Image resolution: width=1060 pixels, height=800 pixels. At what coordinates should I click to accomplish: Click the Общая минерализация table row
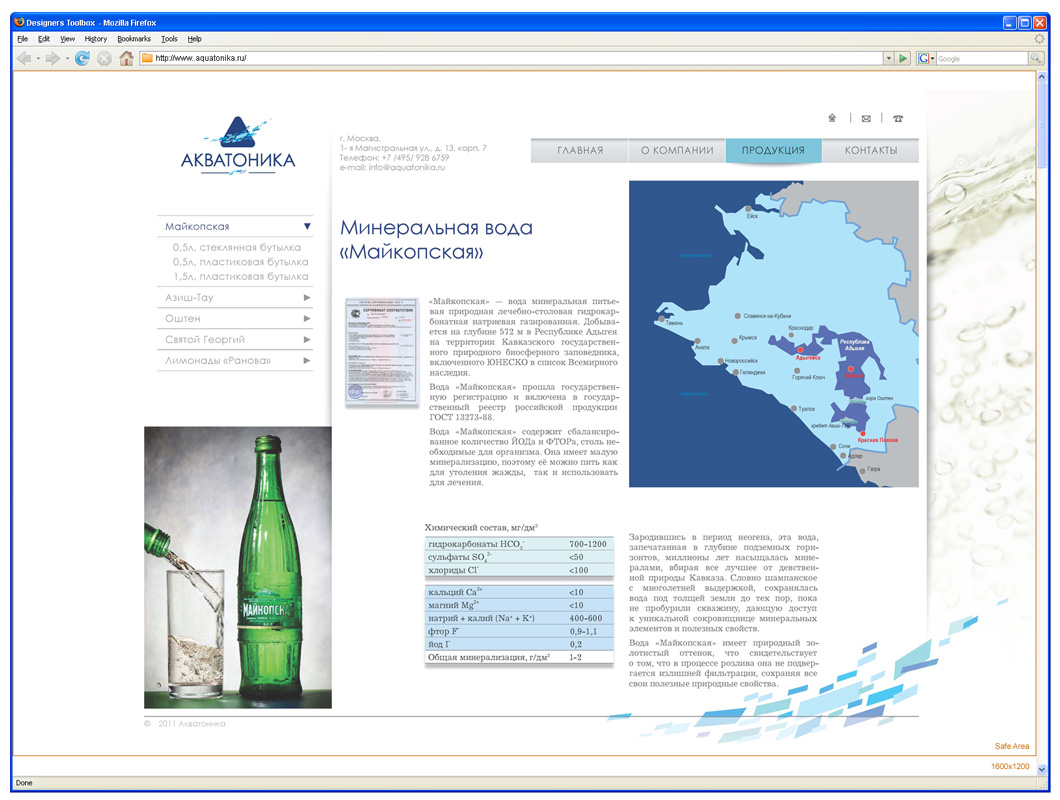(519, 657)
